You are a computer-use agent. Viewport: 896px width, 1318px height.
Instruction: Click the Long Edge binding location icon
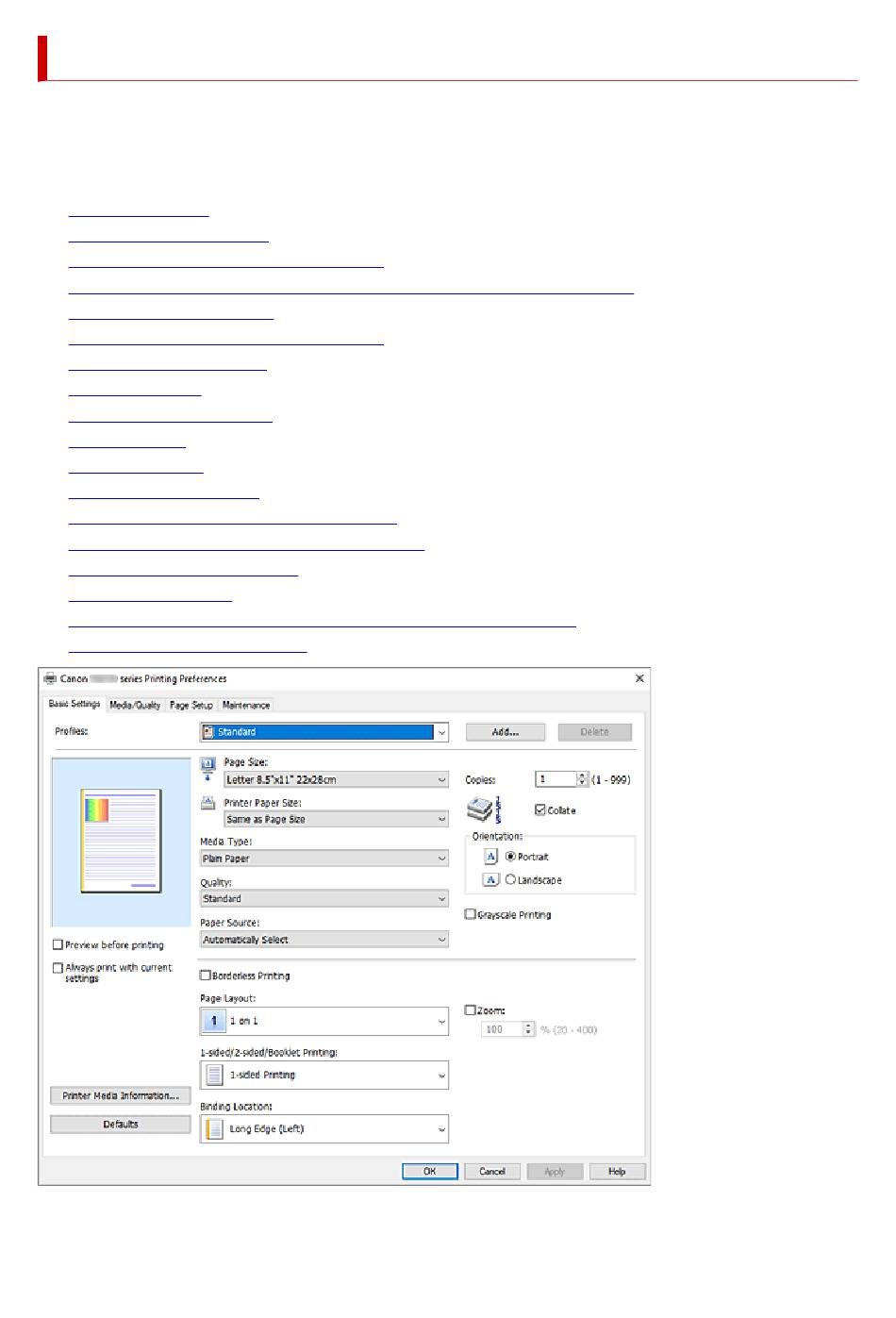[x=214, y=1128]
